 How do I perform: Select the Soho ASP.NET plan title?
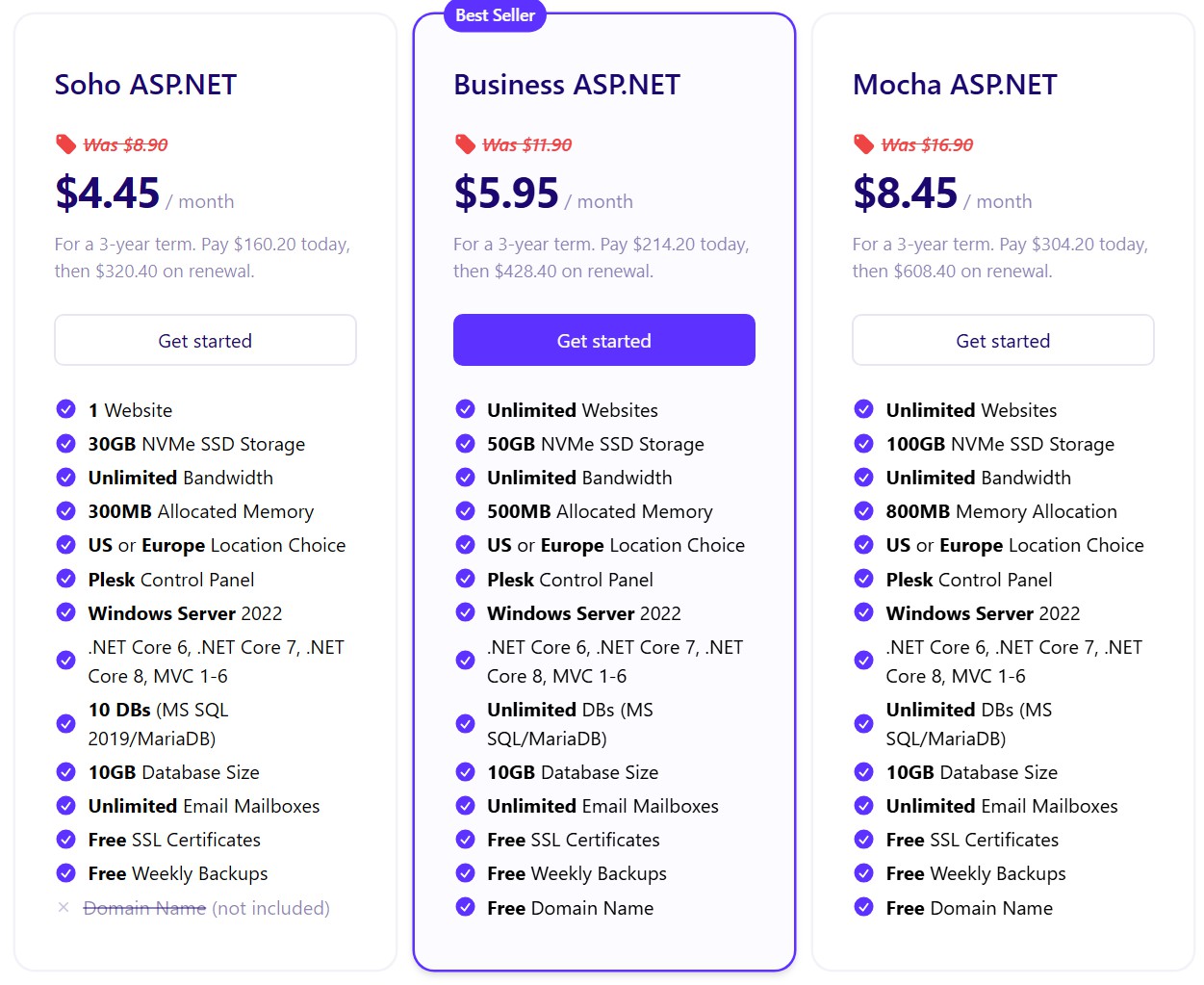[144, 85]
